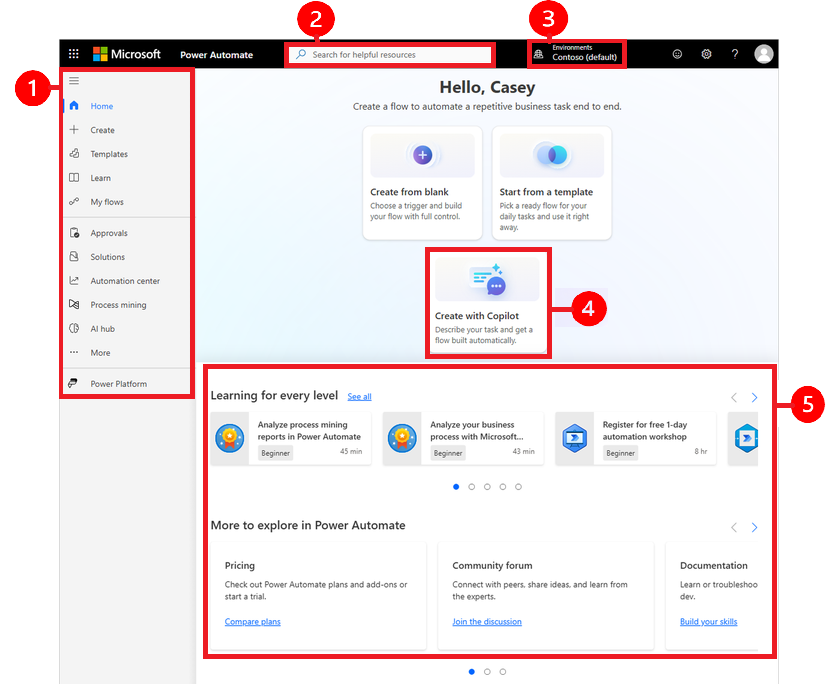Image resolution: width=828 pixels, height=684 pixels.
Task: Go to next More to explore page
Action: click(754, 527)
